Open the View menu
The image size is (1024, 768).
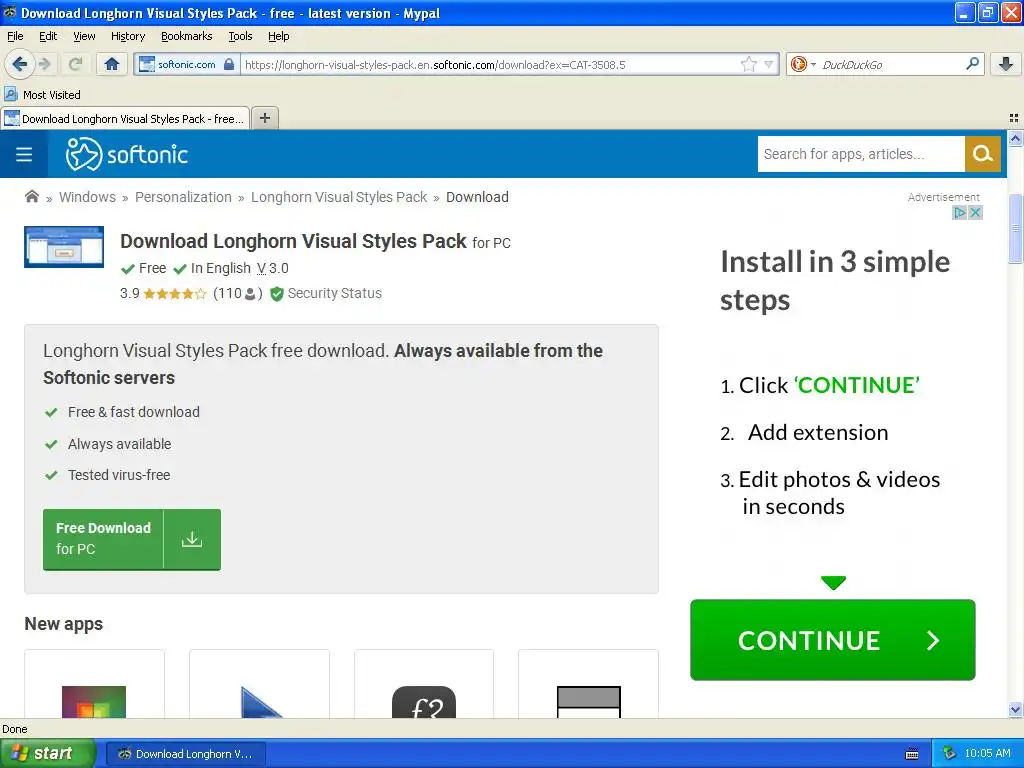click(84, 36)
